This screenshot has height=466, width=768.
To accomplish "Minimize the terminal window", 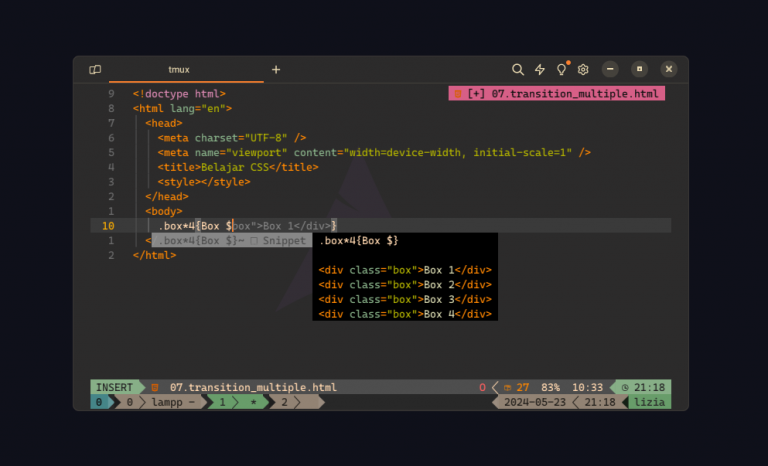I will pyautogui.click(x=610, y=70).
